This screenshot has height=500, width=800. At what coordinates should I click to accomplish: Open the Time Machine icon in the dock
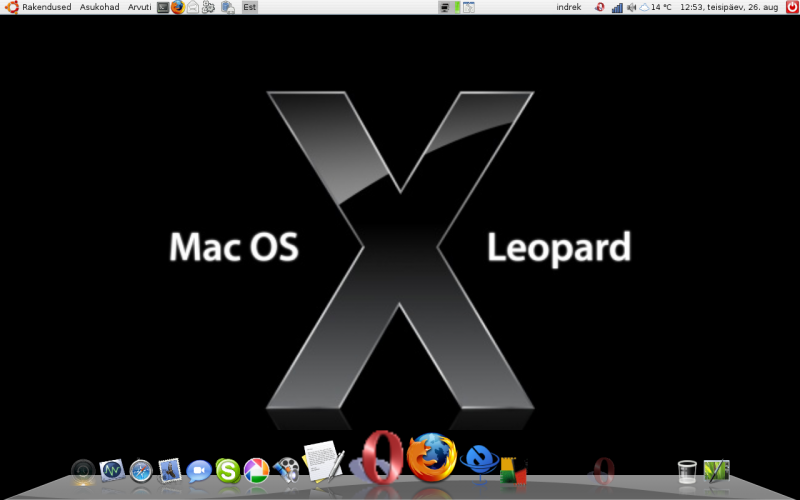[83, 472]
